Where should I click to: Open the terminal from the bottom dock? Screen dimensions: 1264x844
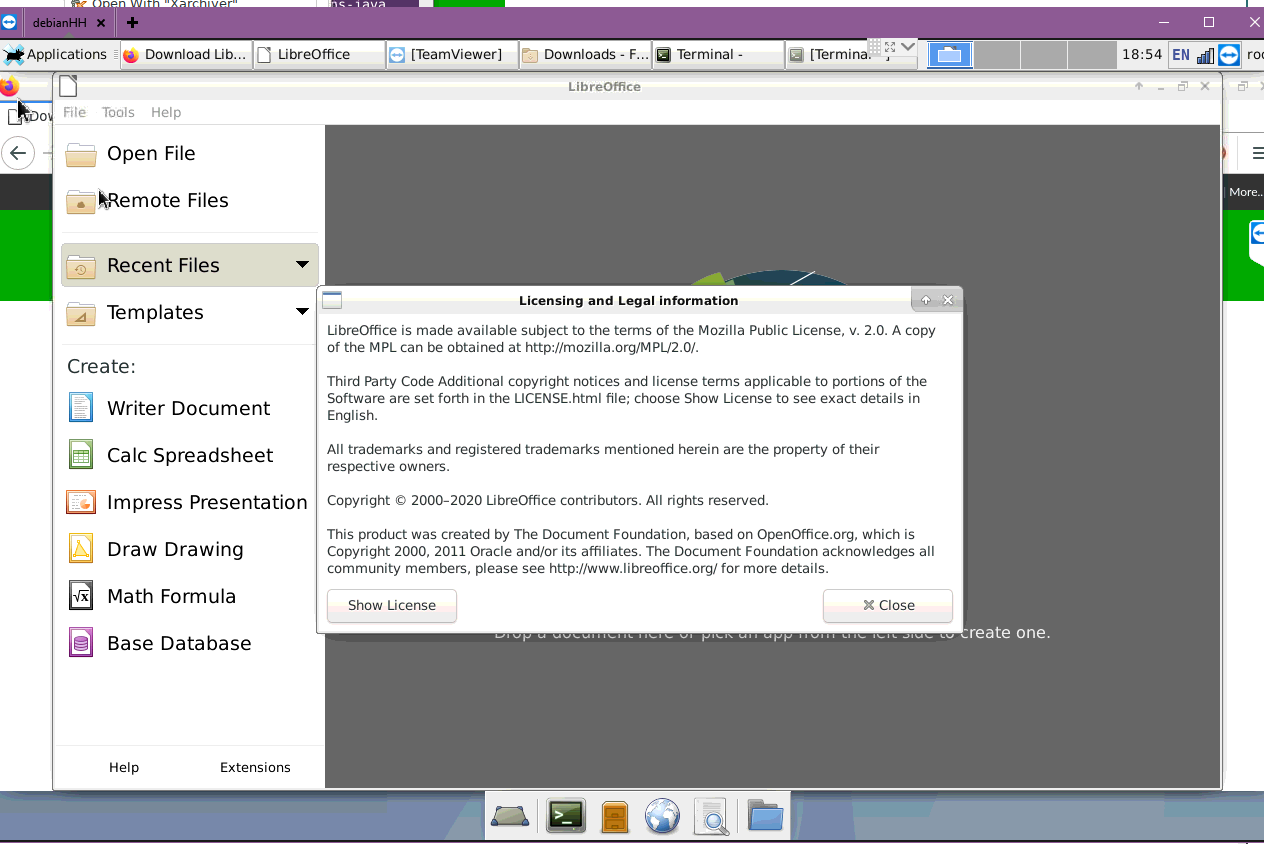point(566,816)
